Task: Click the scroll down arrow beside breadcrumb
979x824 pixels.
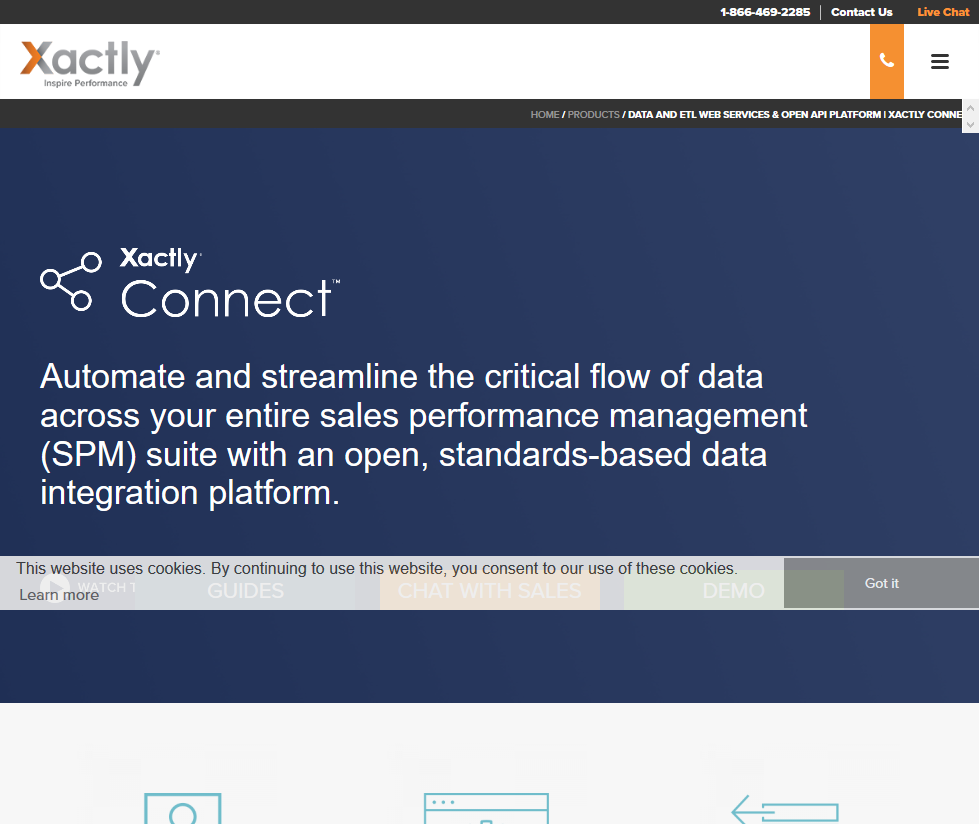Action: tap(970, 124)
